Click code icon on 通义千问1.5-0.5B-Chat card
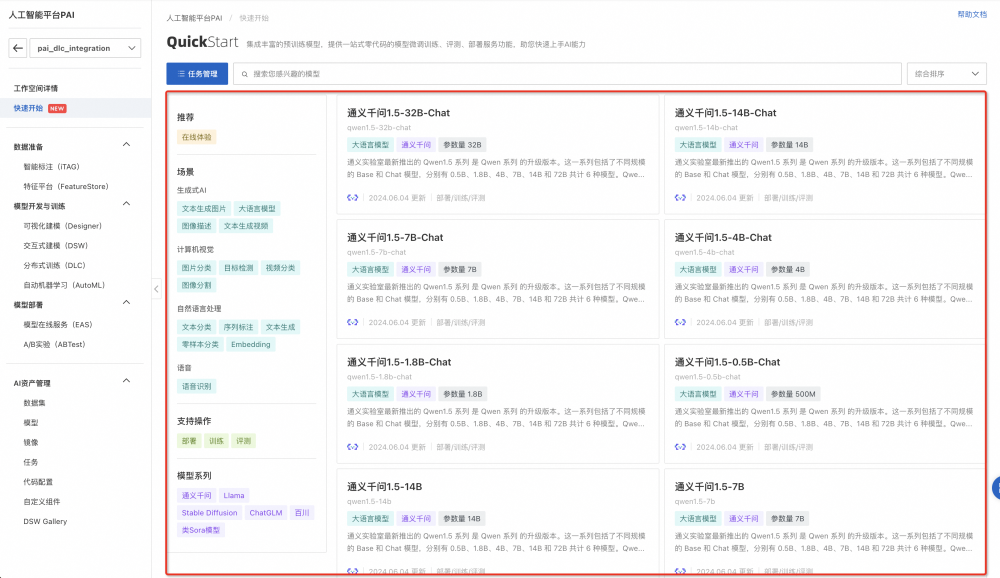The image size is (1000, 578). click(680, 447)
